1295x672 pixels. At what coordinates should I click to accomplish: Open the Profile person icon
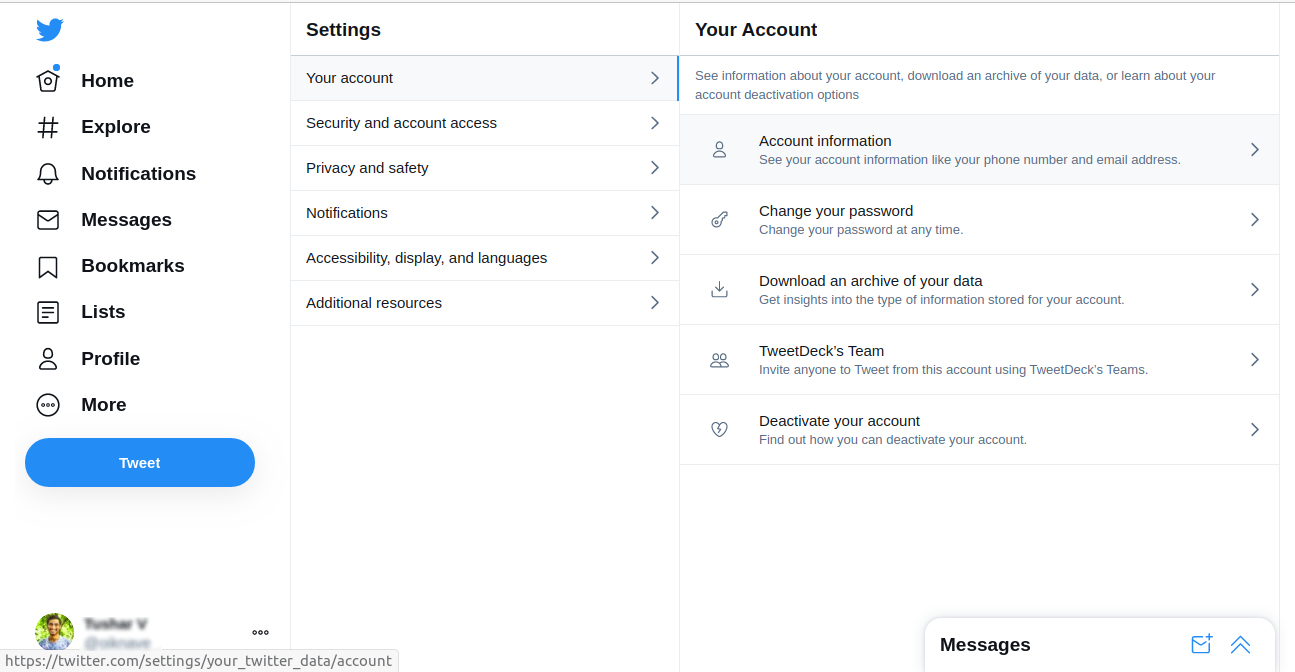[47, 358]
